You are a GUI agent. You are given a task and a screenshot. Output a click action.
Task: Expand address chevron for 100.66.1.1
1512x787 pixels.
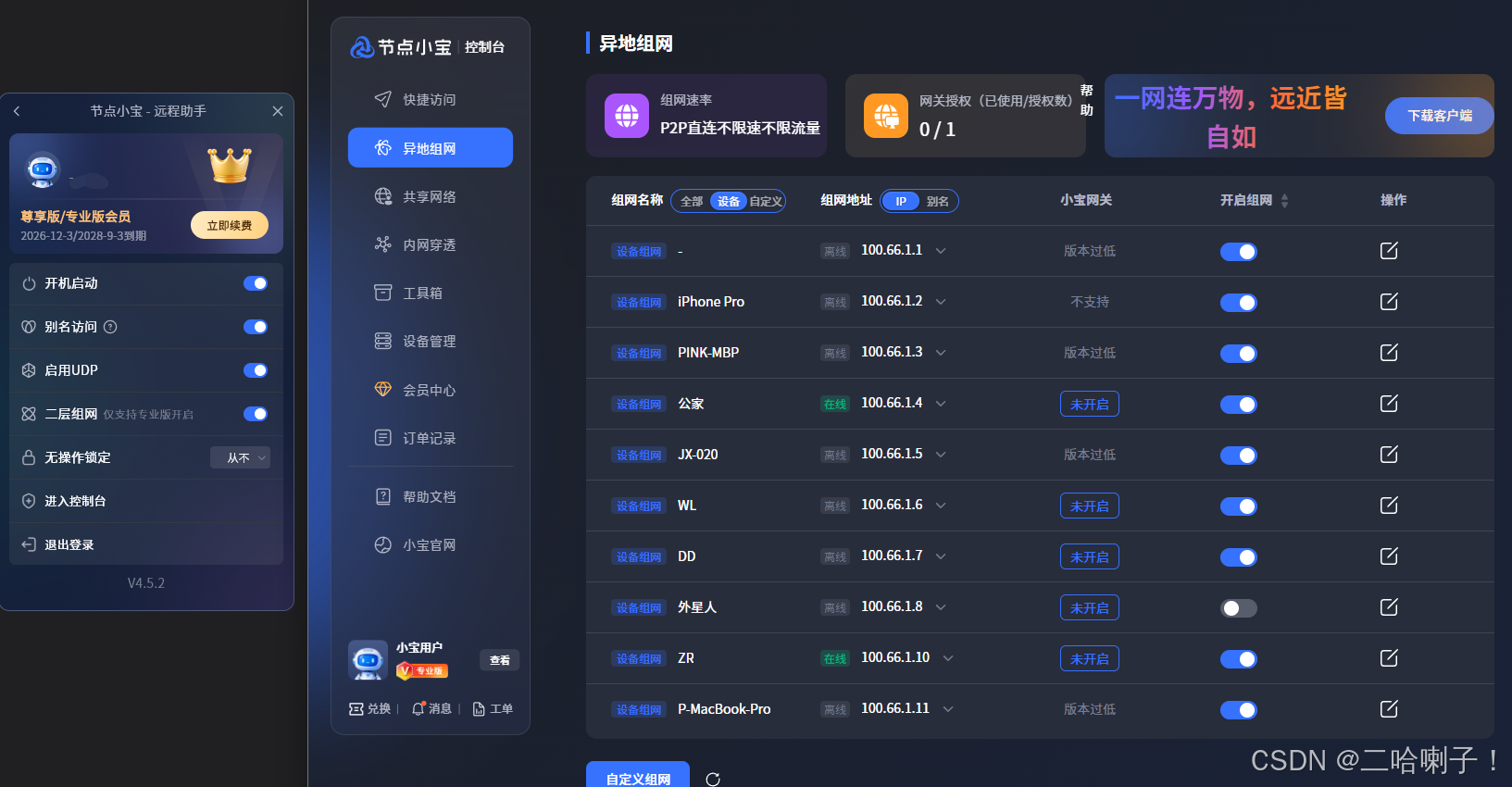(x=941, y=251)
